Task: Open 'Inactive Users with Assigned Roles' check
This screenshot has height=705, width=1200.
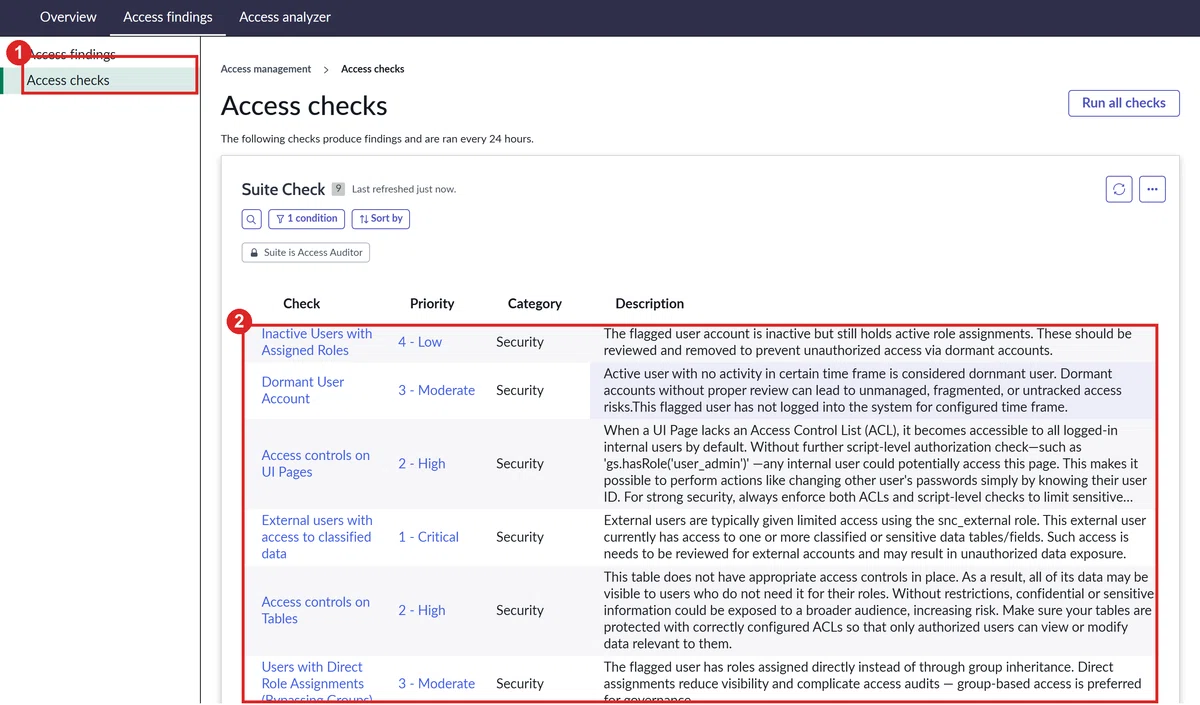Action: [x=317, y=342]
